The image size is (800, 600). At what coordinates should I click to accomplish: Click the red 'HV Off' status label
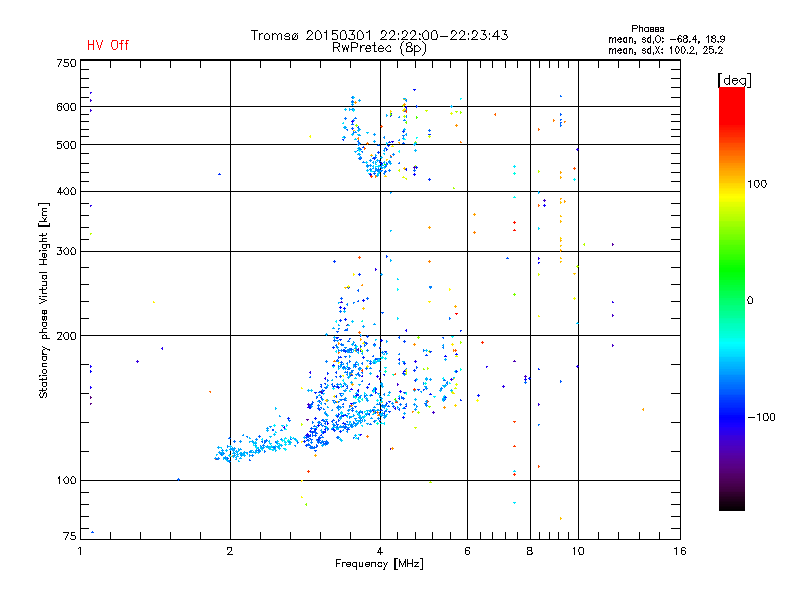click(108, 45)
